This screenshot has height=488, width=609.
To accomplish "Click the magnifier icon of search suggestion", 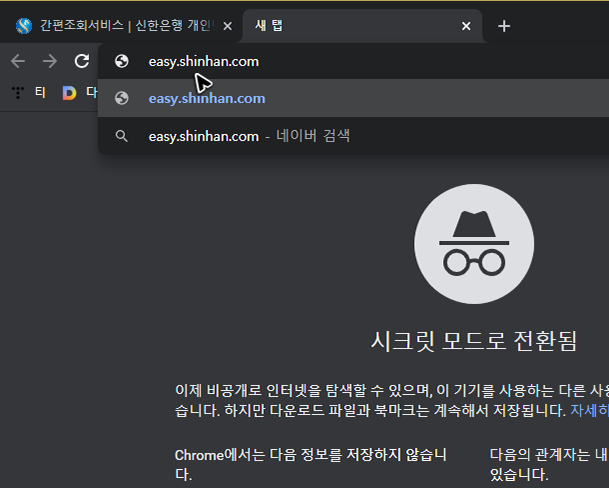I will (x=122, y=136).
